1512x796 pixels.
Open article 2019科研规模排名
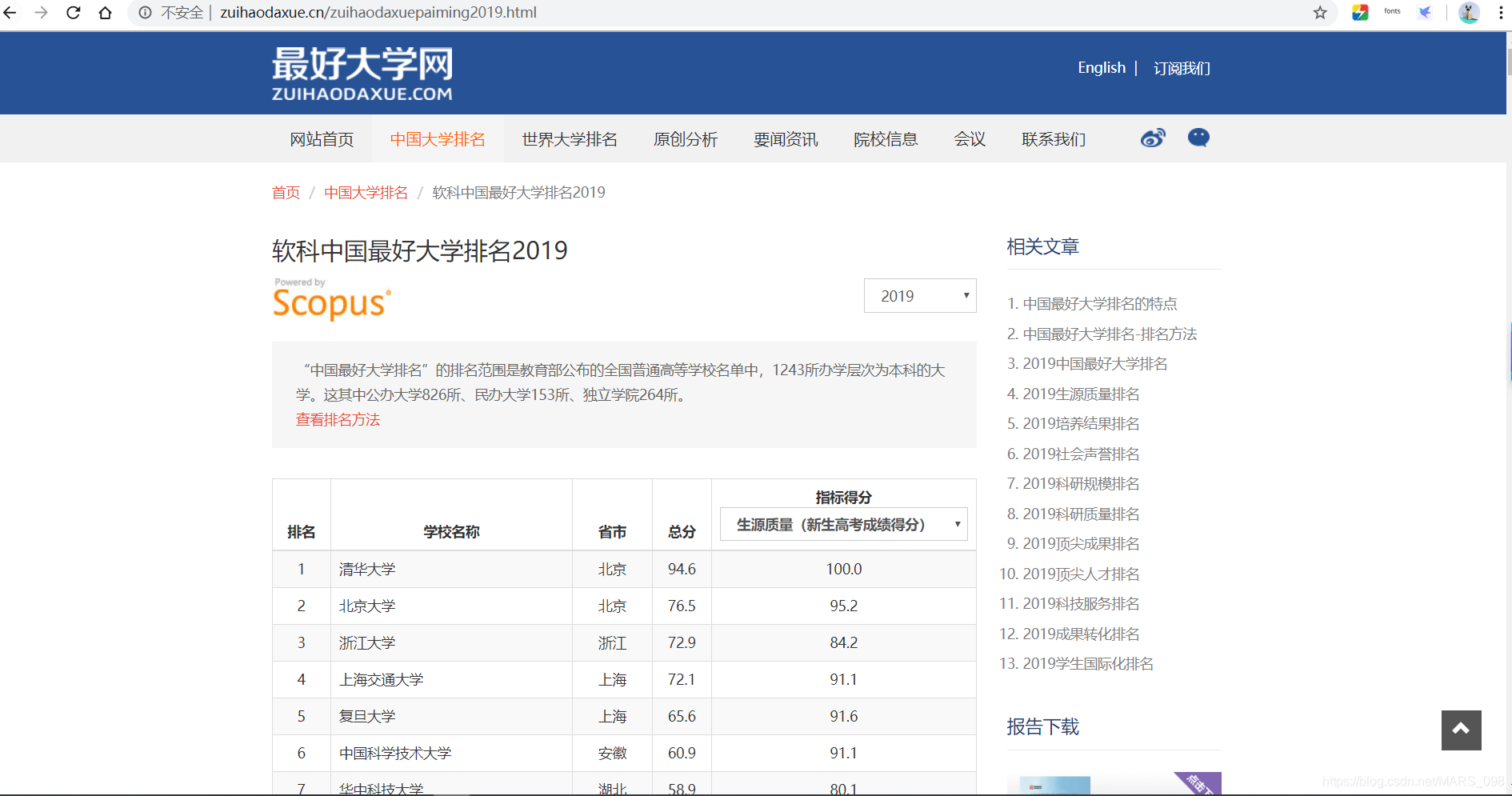click(x=1081, y=484)
